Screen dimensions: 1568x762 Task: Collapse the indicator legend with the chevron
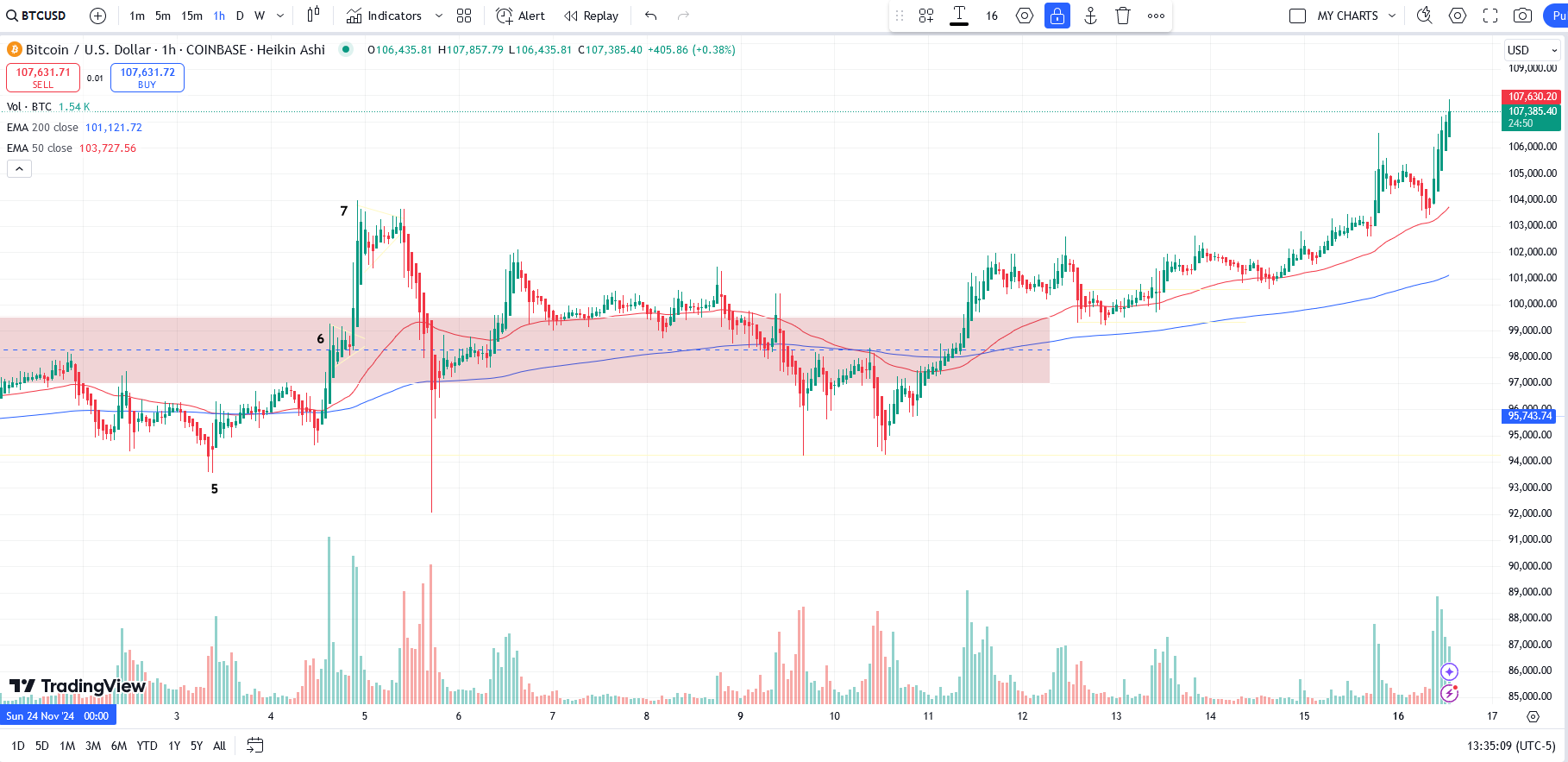19,169
